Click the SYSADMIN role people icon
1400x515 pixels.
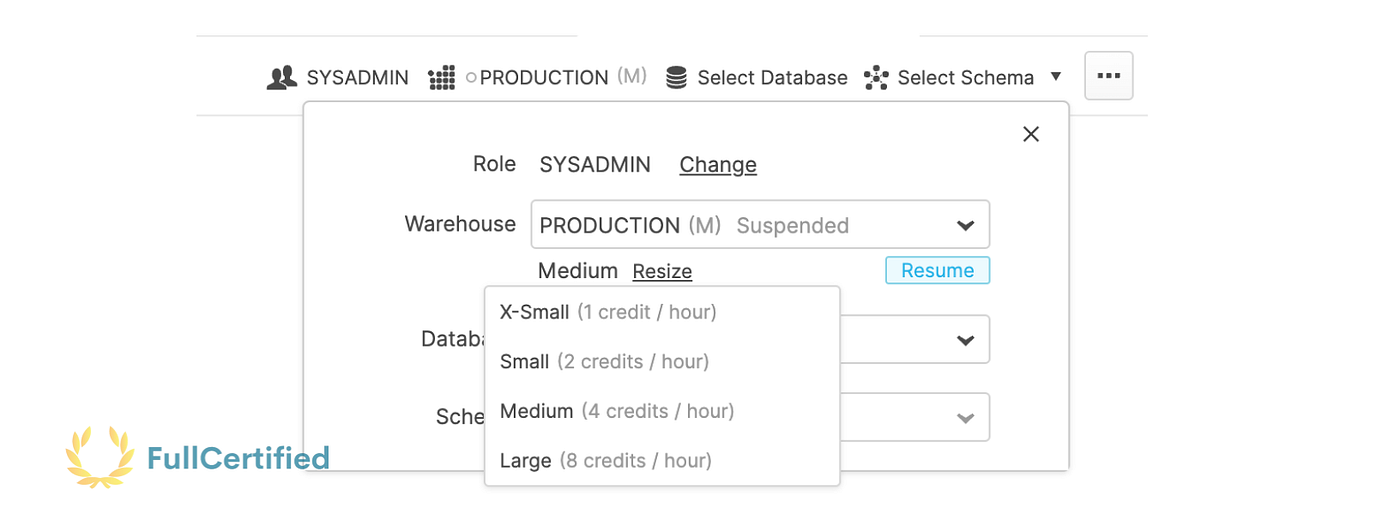282,78
